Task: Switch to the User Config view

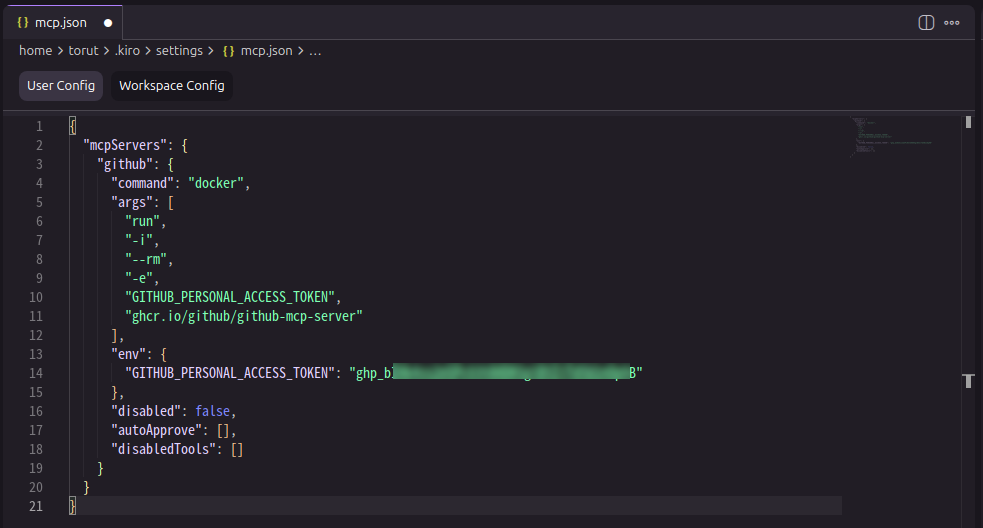Action: [61, 85]
